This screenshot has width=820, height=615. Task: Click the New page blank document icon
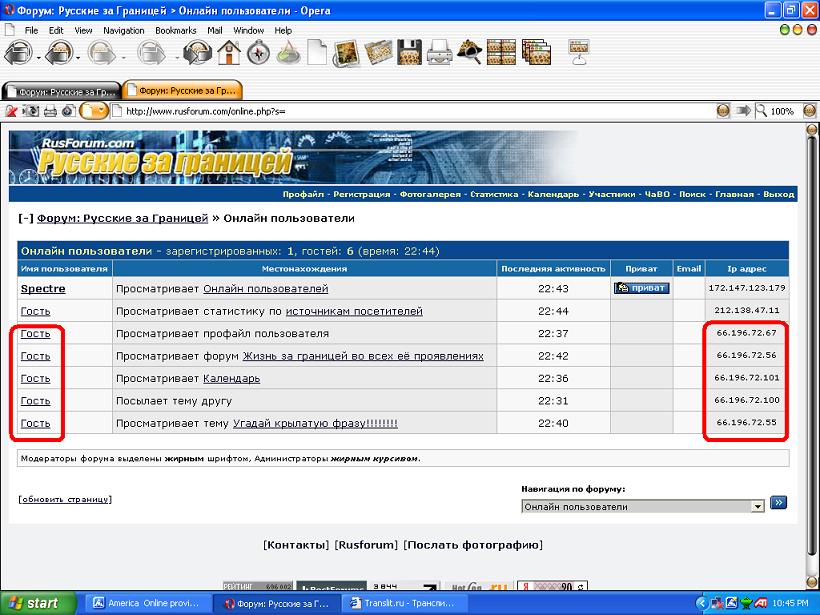click(316, 52)
